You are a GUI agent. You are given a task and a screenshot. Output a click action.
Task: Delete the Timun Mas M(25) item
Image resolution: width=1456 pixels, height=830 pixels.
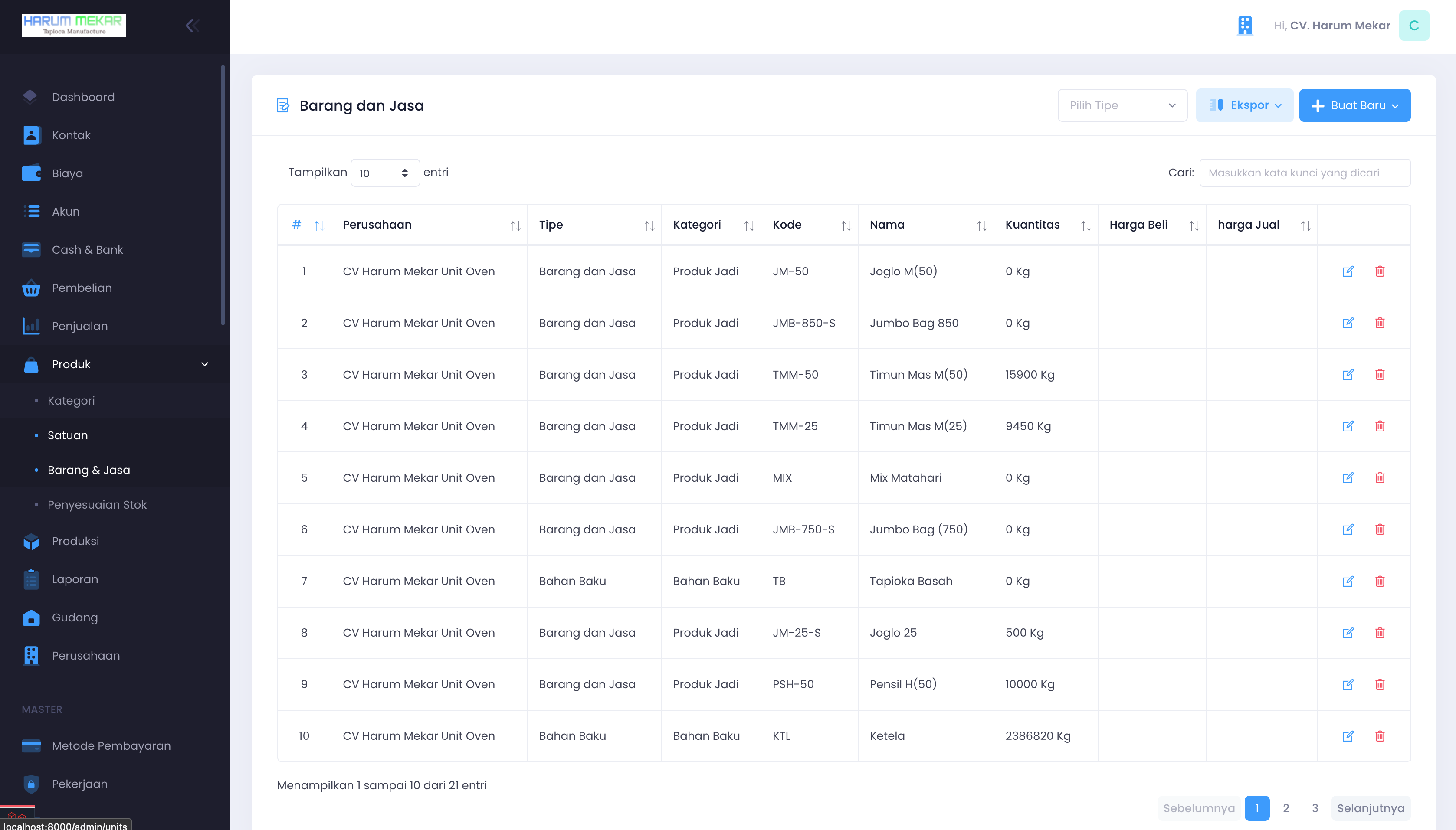click(1380, 426)
